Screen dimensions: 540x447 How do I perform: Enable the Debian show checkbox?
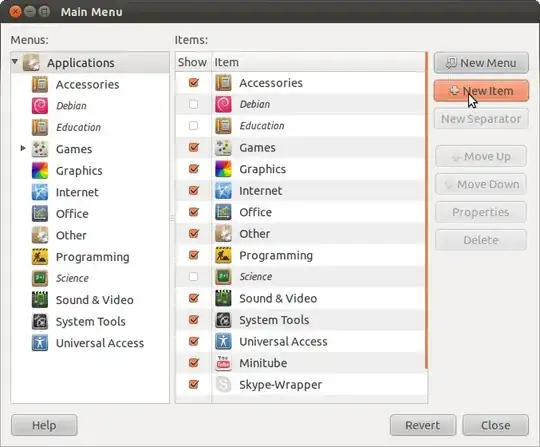pos(194,104)
